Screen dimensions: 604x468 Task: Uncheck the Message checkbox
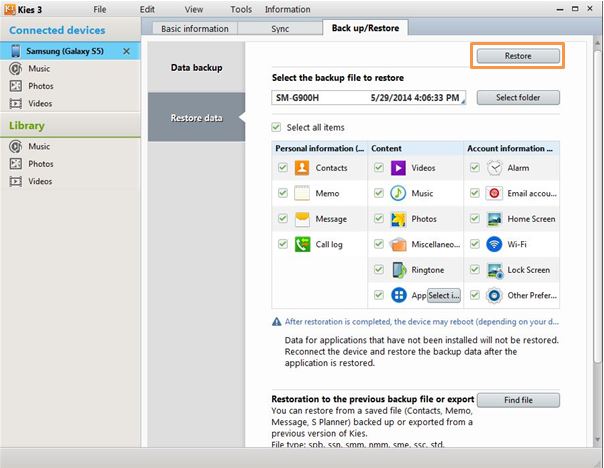[x=283, y=218]
